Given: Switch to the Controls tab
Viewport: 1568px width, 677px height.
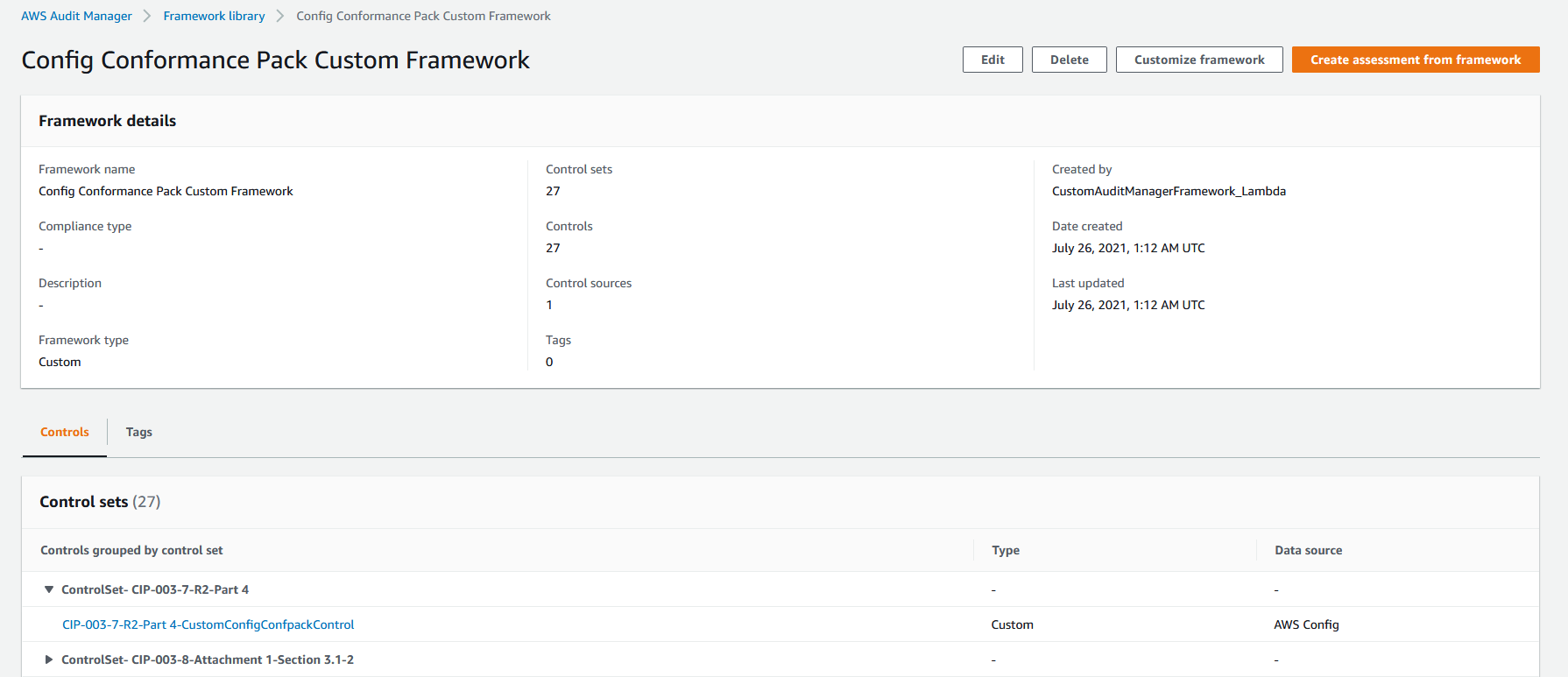Looking at the screenshot, I should point(65,432).
